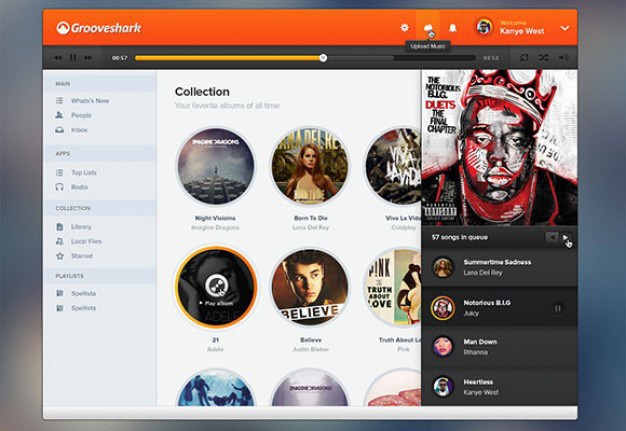Image resolution: width=626 pixels, height=431 pixels.
Task: Pause Juicy in the queue
Action: coord(558,308)
